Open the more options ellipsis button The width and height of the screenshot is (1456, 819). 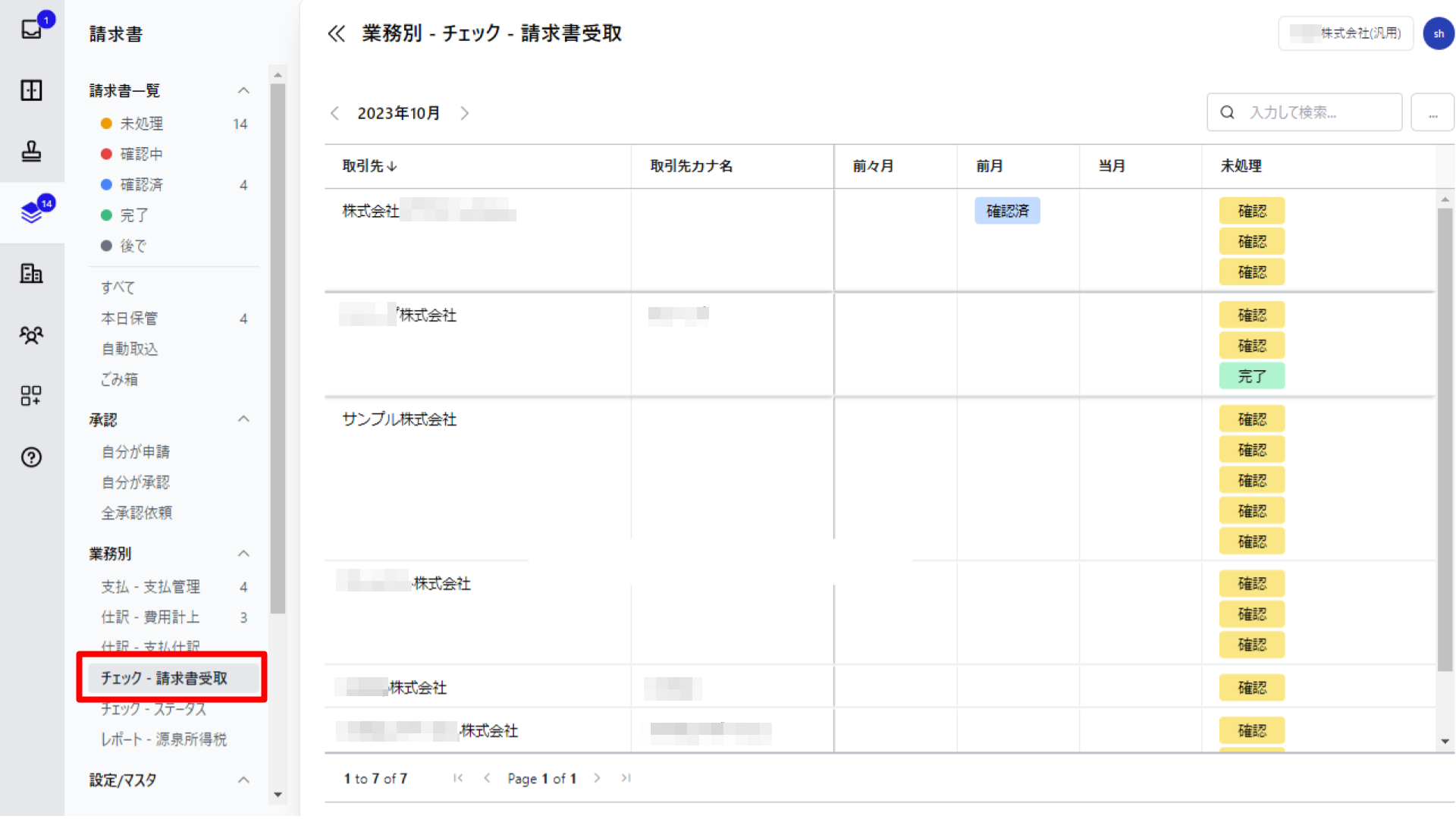[x=1432, y=113]
